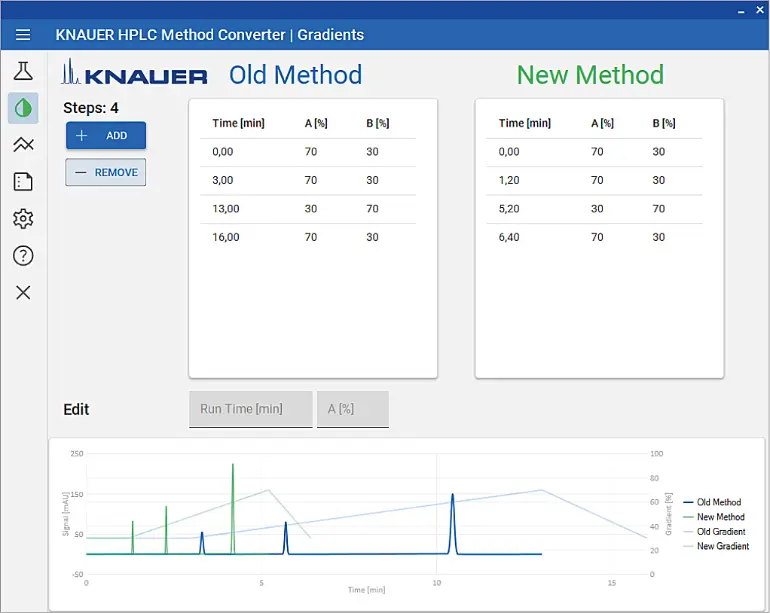Select New Method row with time 1,20
Viewport: 770px width, 613px height.
[594, 180]
